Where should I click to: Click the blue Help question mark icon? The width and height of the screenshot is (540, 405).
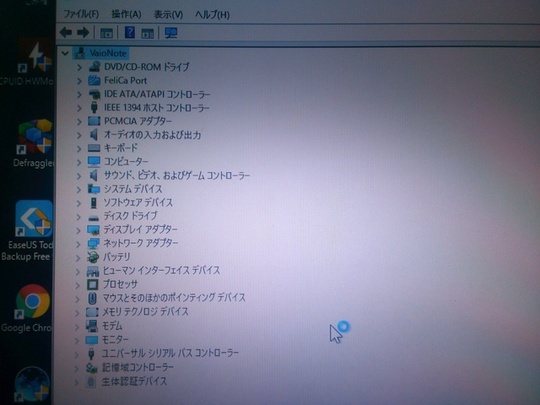pyautogui.click(x=129, y=32)
